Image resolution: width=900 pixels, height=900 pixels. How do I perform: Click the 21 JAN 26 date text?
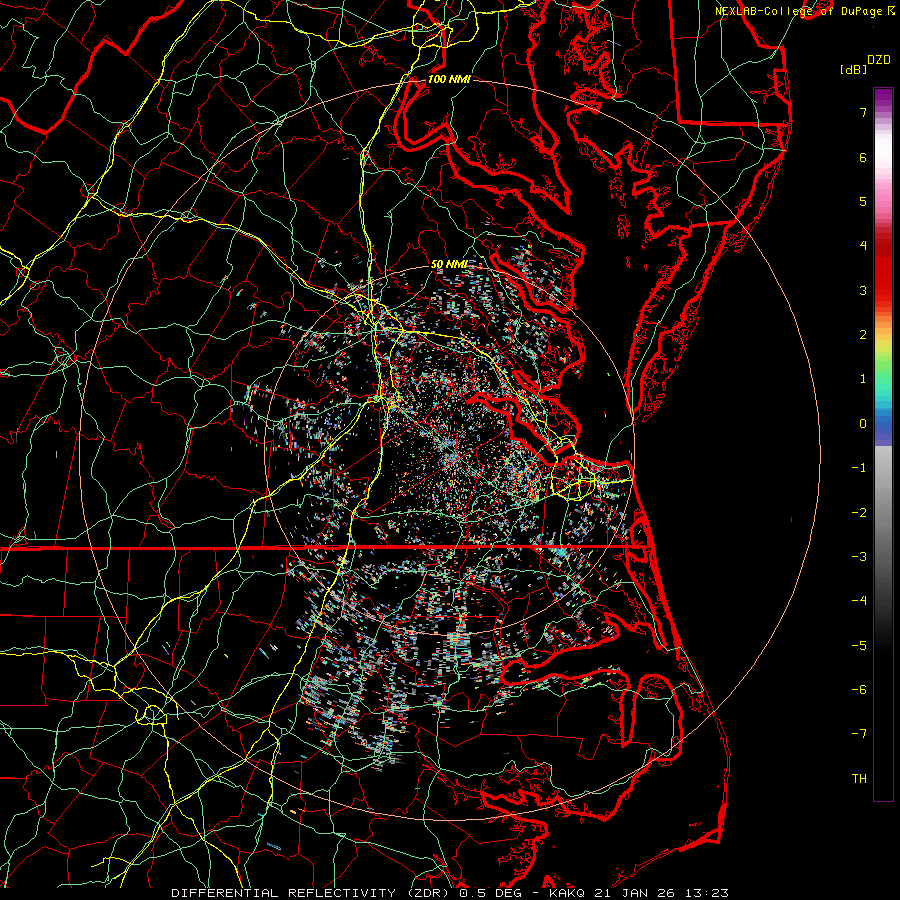coord(637,893)
